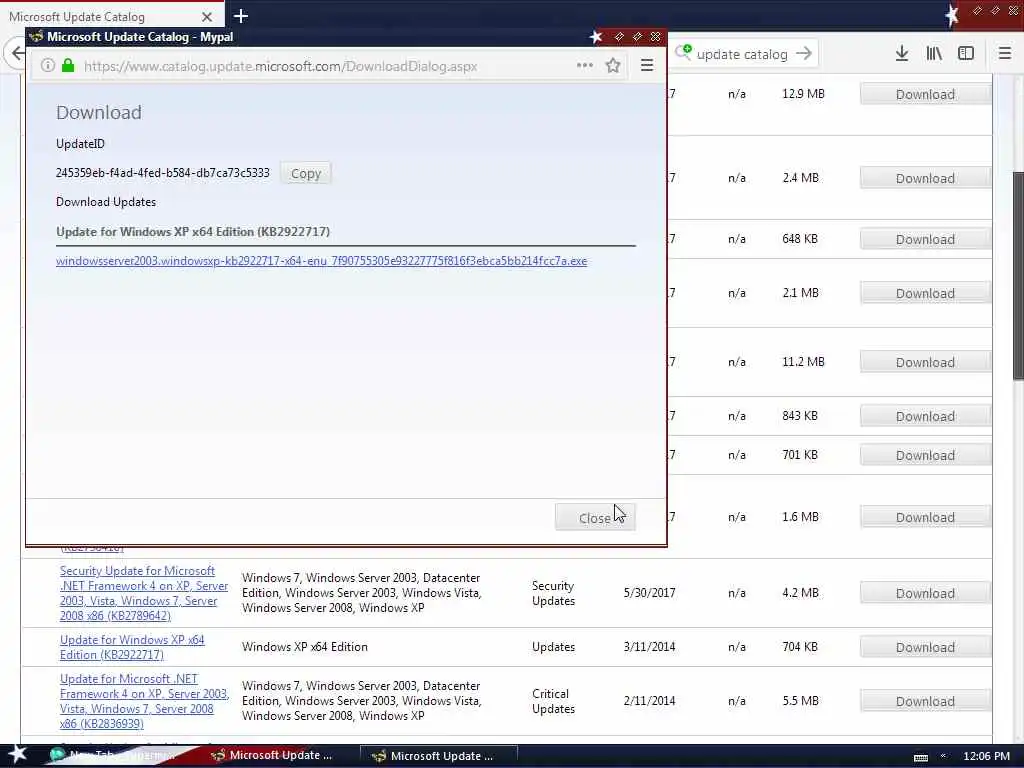Screen dimensions: 1024x768
Task: Go back with the main browser back arrow
Action: click(x=16, y=54)
